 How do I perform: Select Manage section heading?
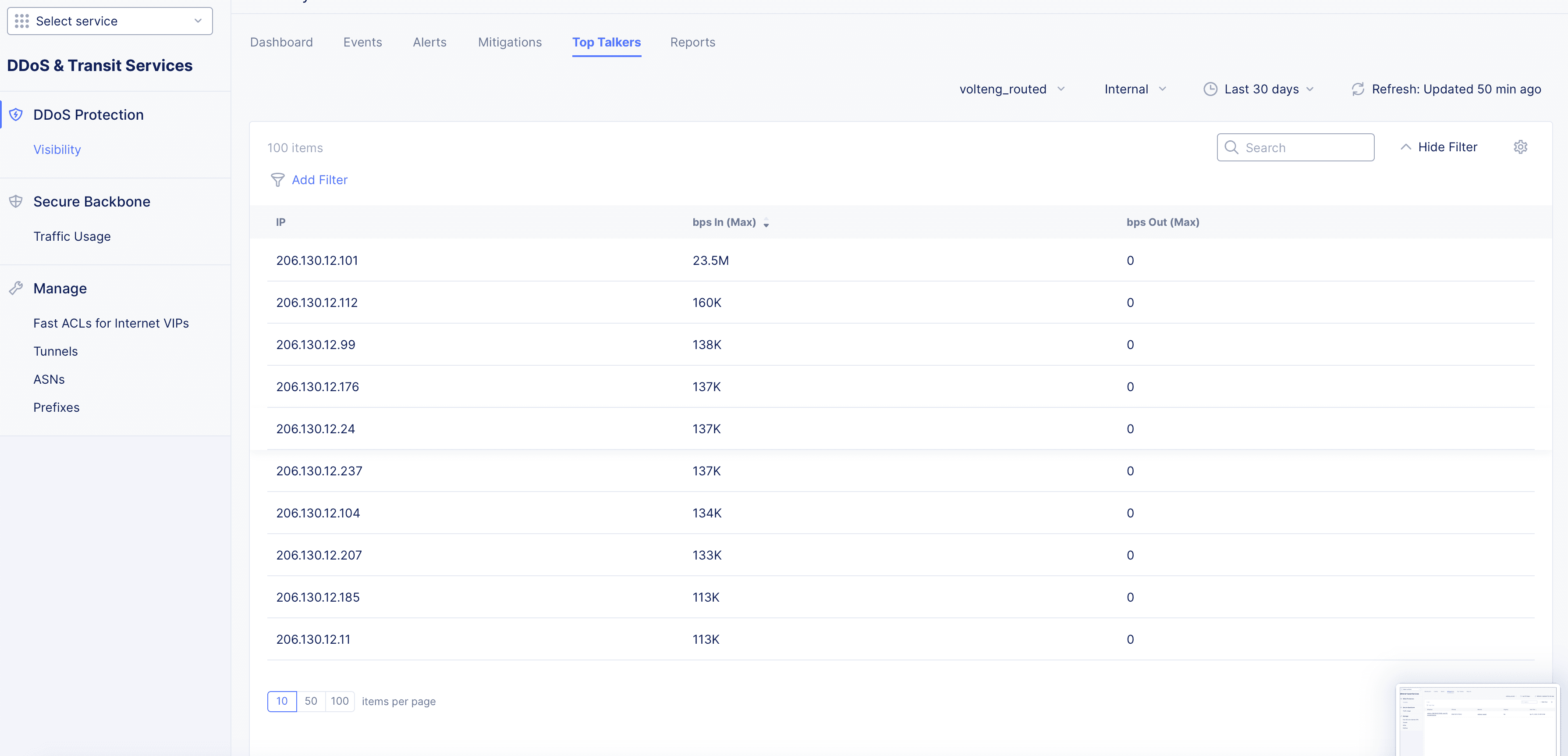pyautogui.click(x=60, y=288)
